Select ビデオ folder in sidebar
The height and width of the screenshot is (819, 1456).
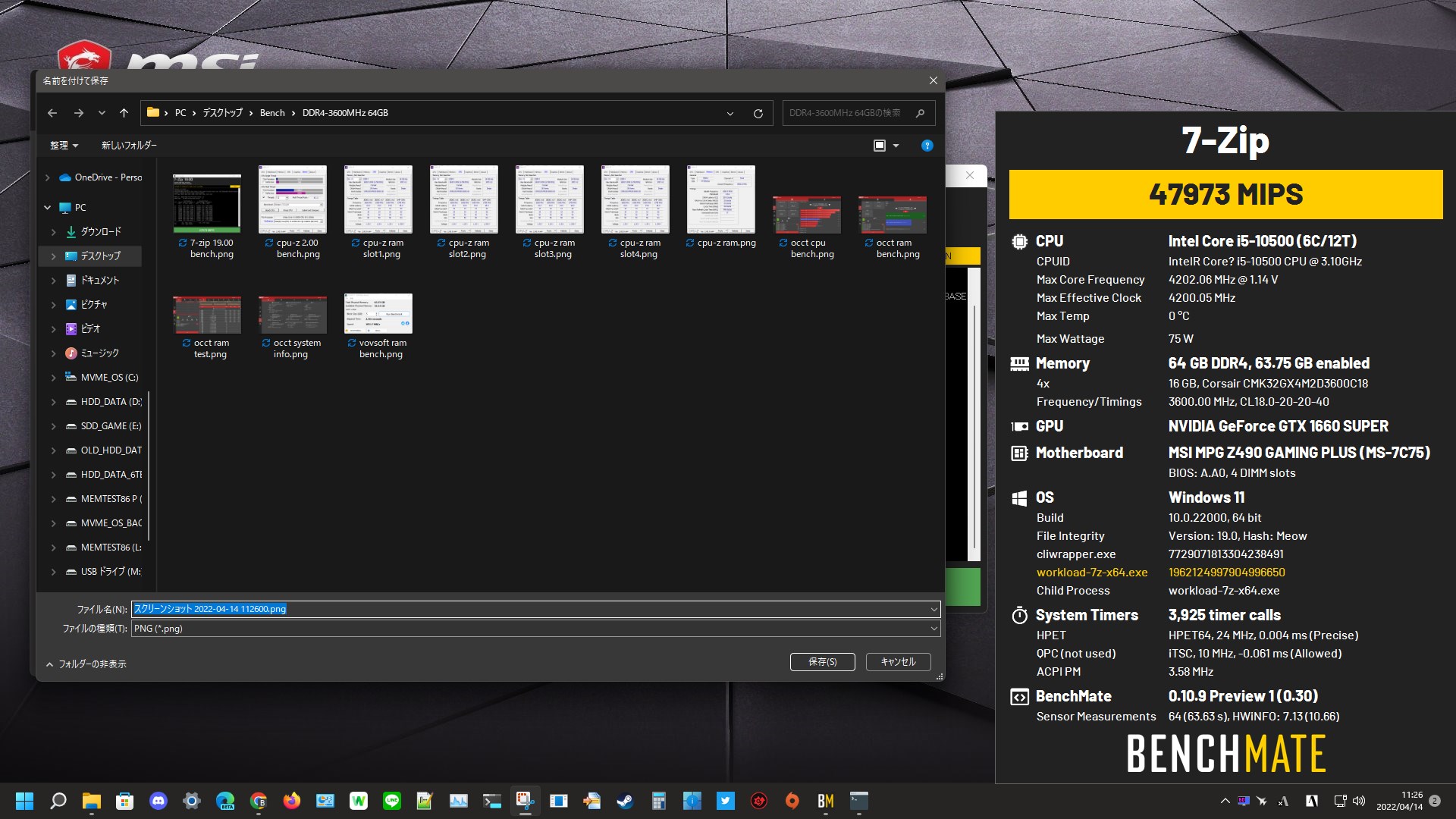(x=90, y=329)
